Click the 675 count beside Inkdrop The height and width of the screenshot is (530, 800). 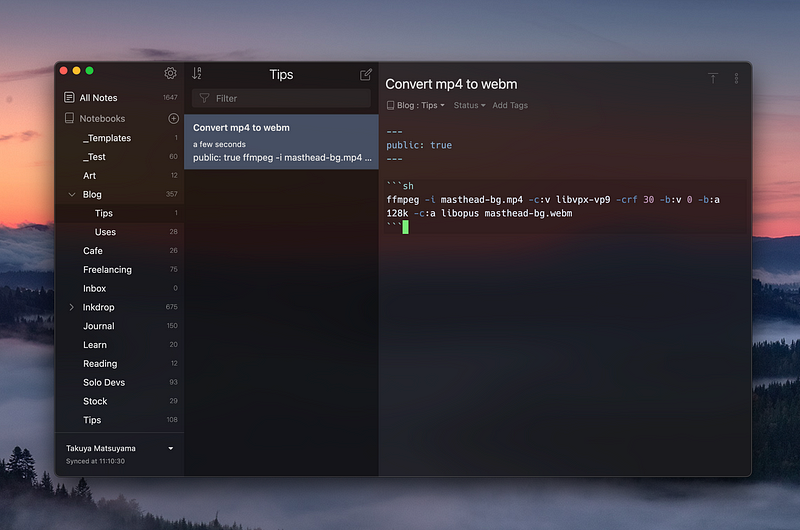[x=172, y=307]
